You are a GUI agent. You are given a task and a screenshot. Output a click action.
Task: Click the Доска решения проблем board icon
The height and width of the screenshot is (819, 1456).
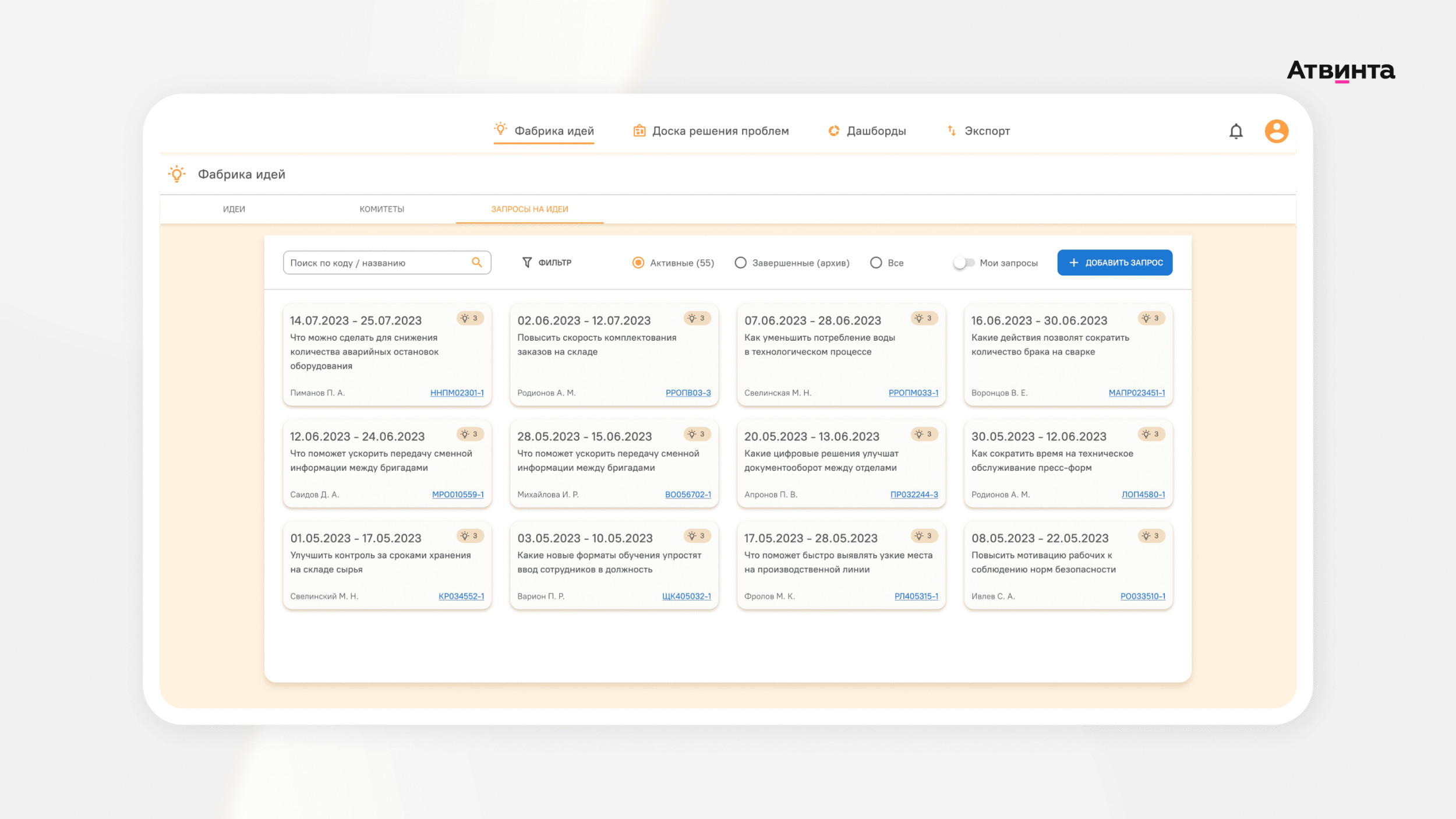click(x=639, y=131)
